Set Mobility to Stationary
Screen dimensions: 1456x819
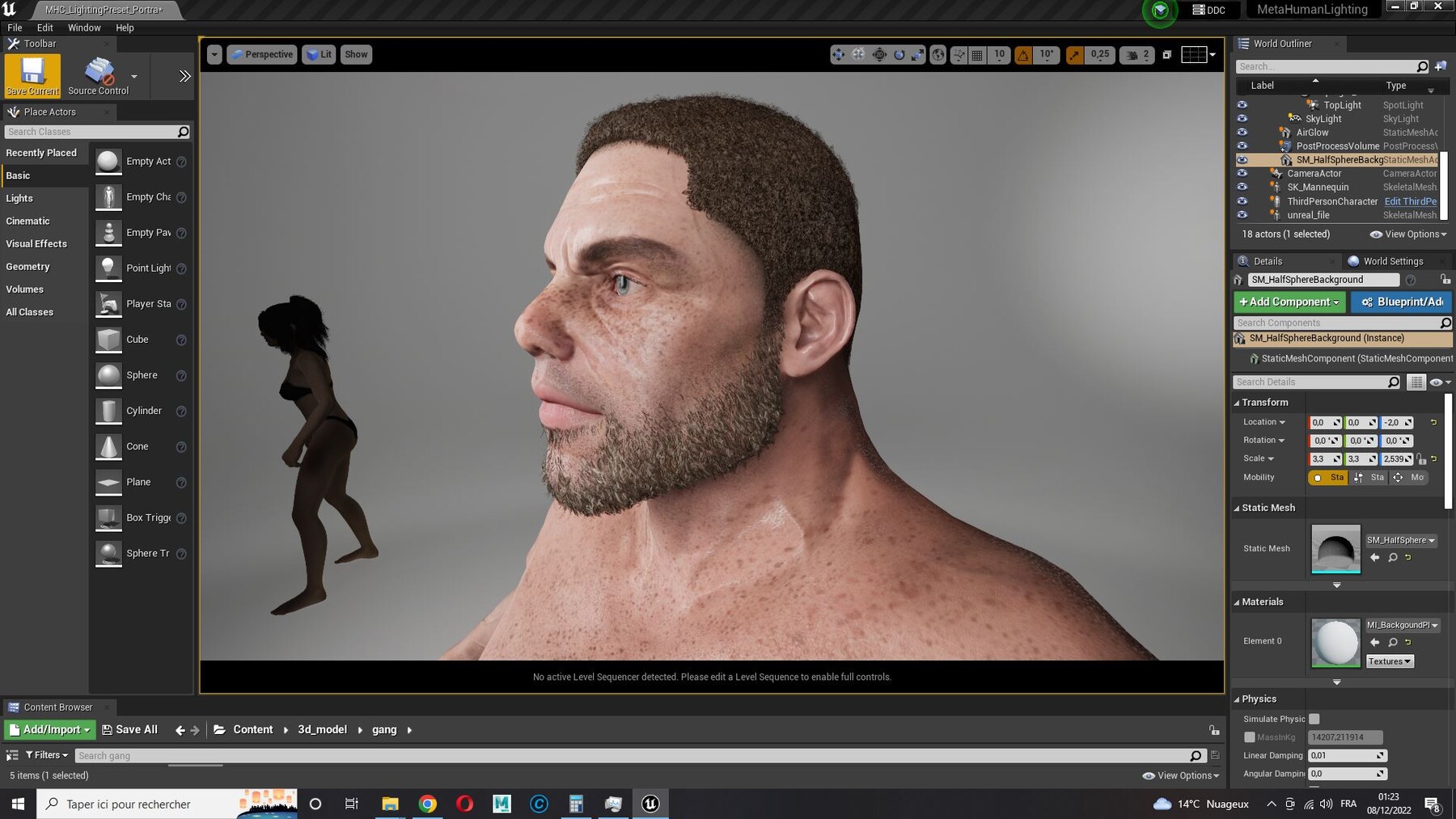point(1369,478)
